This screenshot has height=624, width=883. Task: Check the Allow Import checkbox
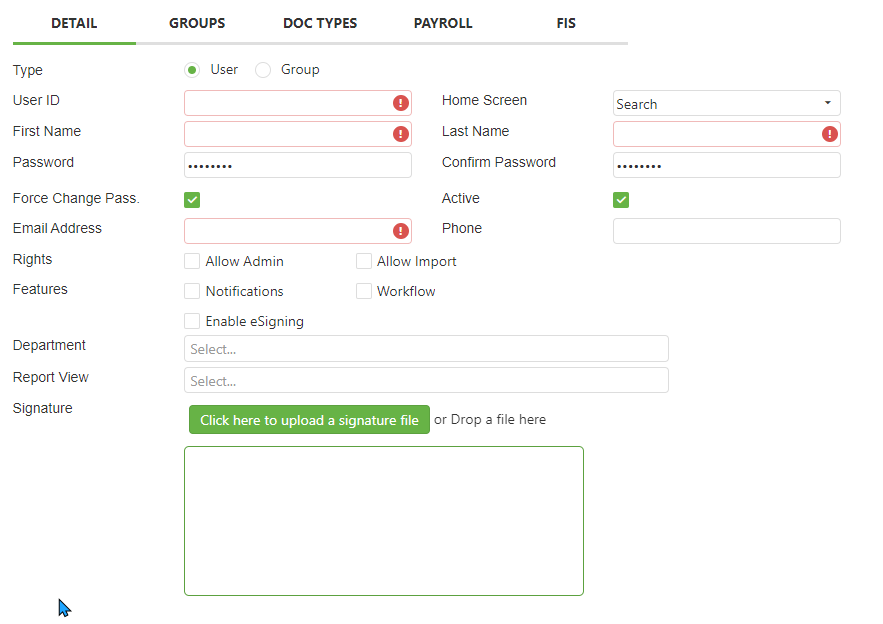coord(364,262)
